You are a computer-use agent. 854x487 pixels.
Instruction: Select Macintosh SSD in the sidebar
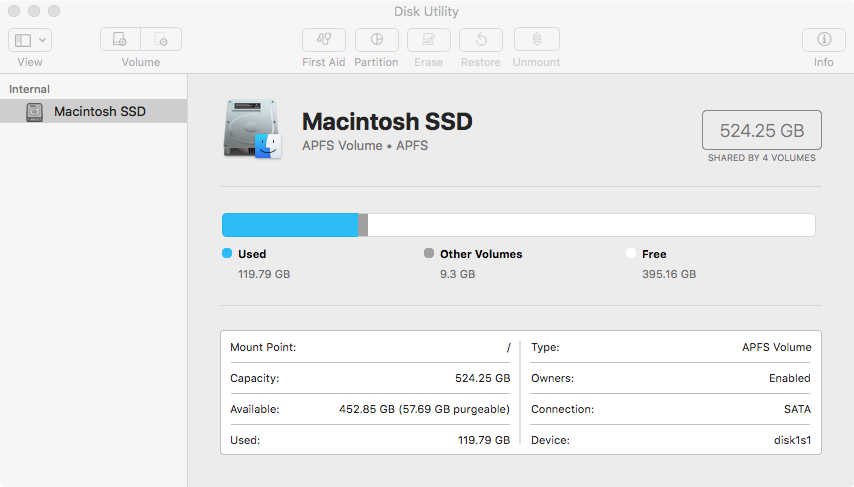tap(93, 111)
